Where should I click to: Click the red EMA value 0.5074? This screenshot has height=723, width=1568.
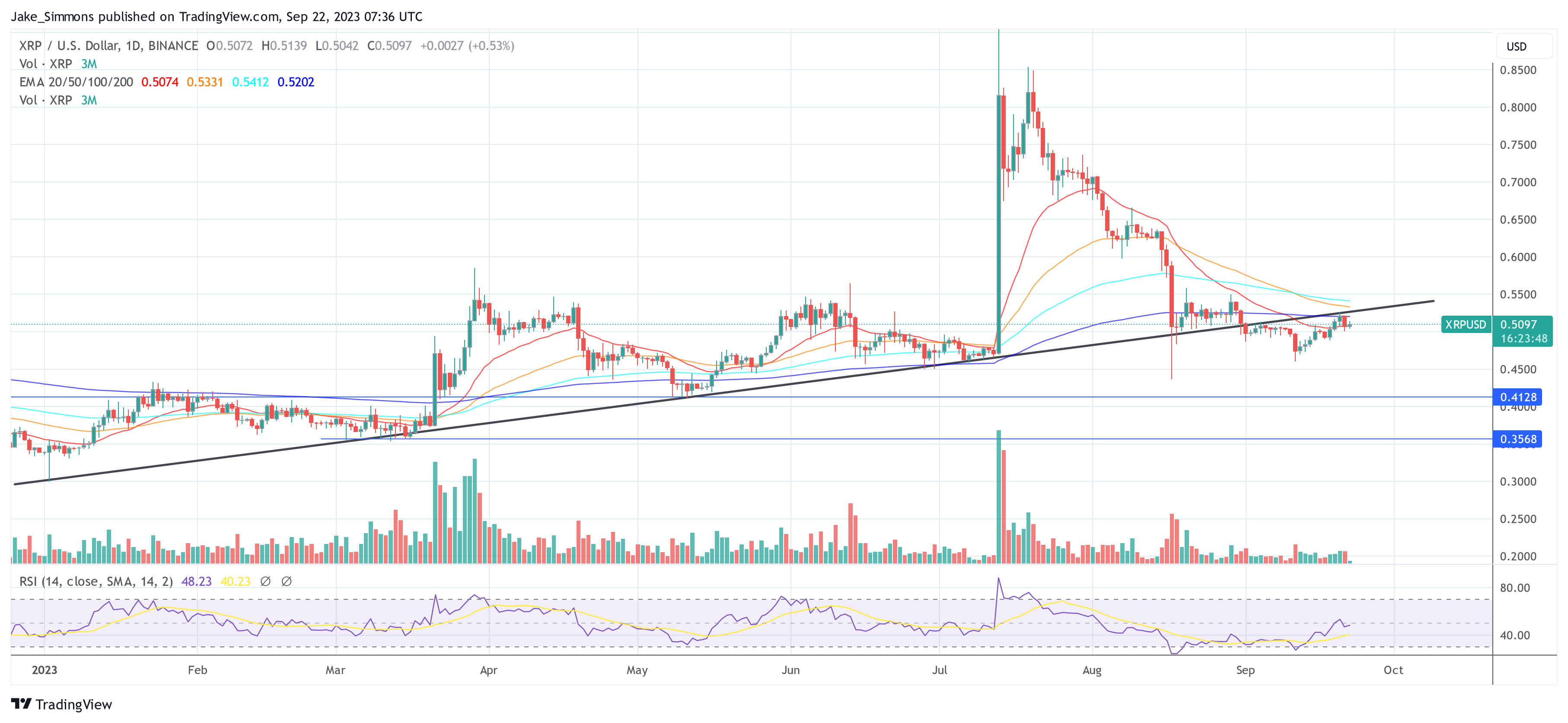(160, 82)
